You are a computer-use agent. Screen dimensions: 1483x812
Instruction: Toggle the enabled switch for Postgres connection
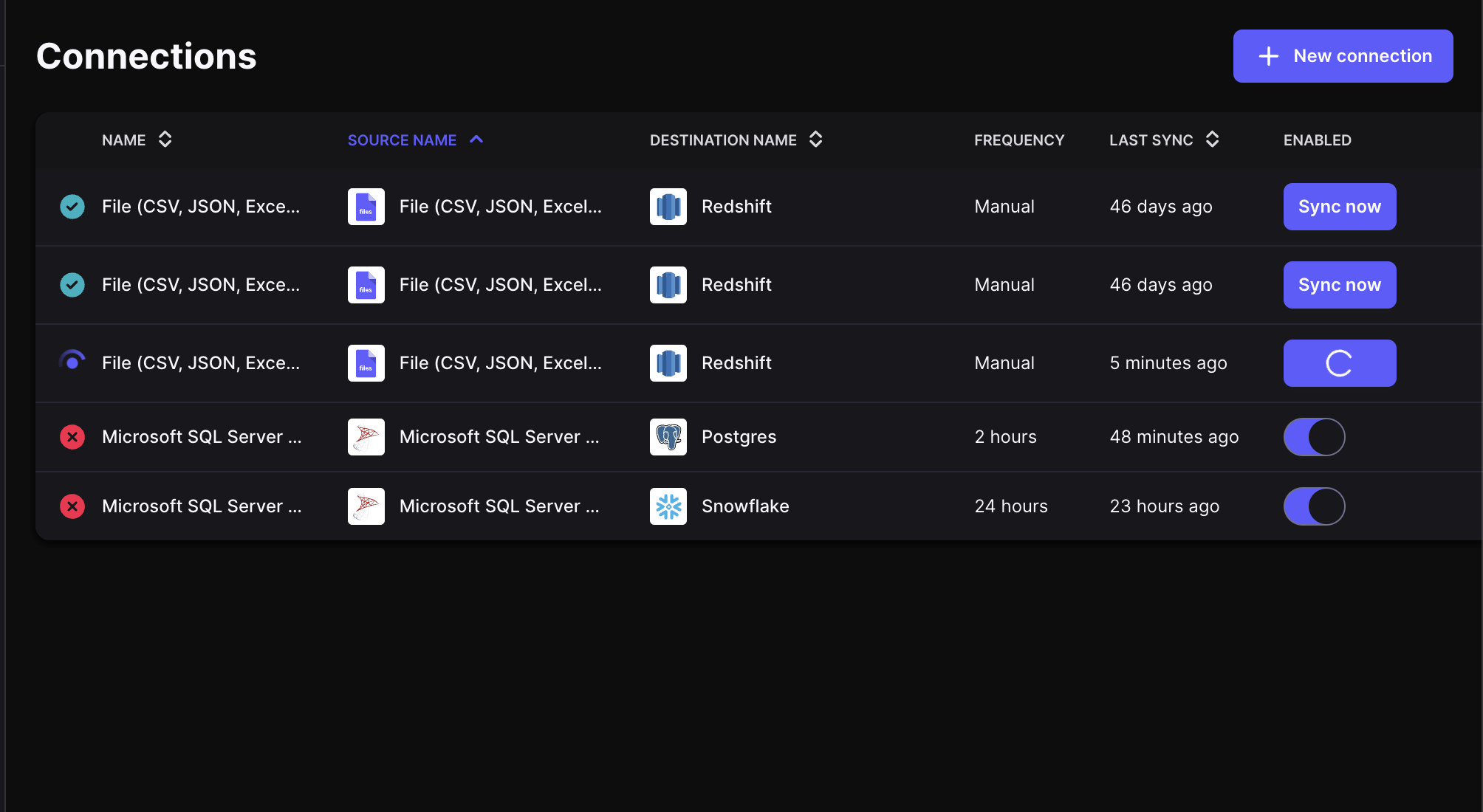(1315, 437)
